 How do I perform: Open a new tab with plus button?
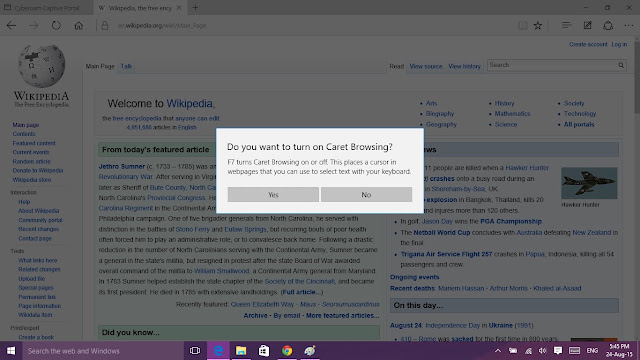point(195,7)
